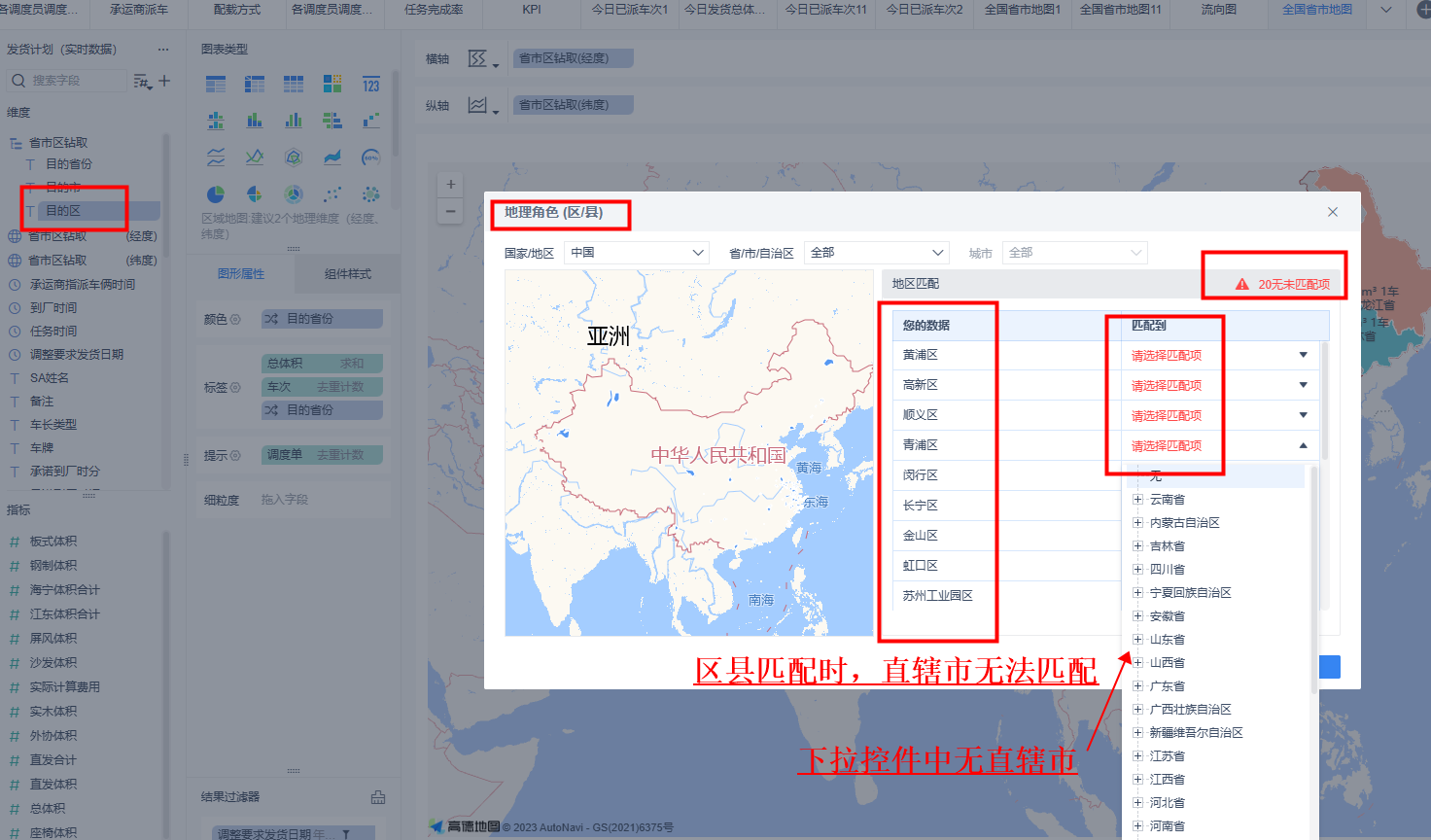Expand the 内蒙古自治区 tree node
This screenshot has height=840, width=1431.
point(1137,523)
